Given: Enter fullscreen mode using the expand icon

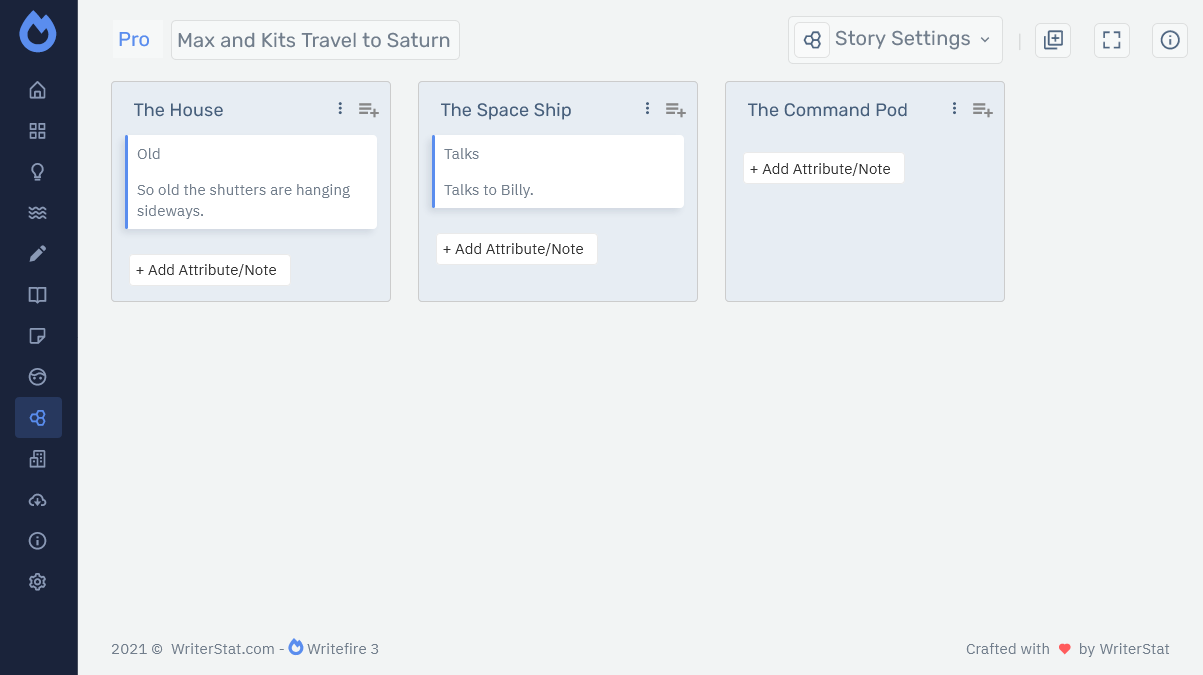Looking at the screenshot, I should pyautogui.click(x=1111, y=40).
